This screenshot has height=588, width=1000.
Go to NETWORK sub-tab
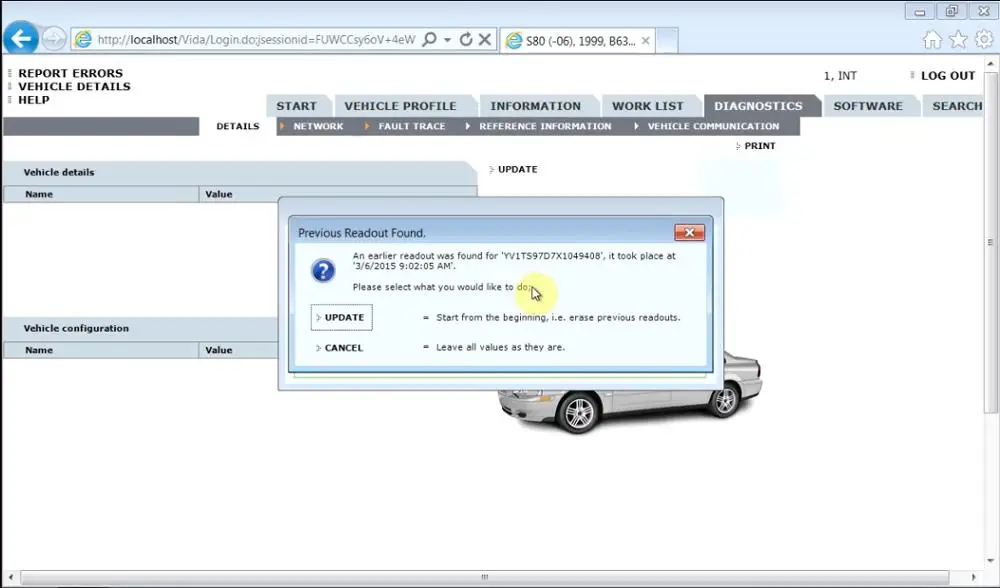(x=318, y=126)
